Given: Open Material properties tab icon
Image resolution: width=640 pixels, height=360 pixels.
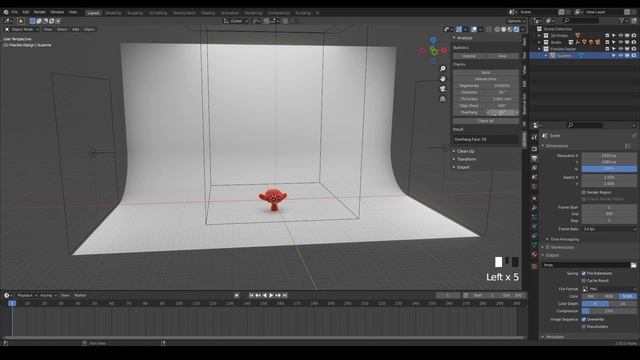Looking at the screenshot, I should [534, 254].
